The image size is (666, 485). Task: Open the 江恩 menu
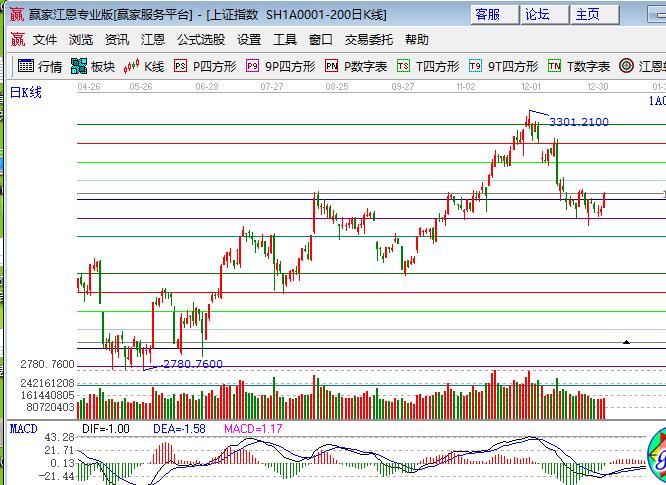point(153,40)
